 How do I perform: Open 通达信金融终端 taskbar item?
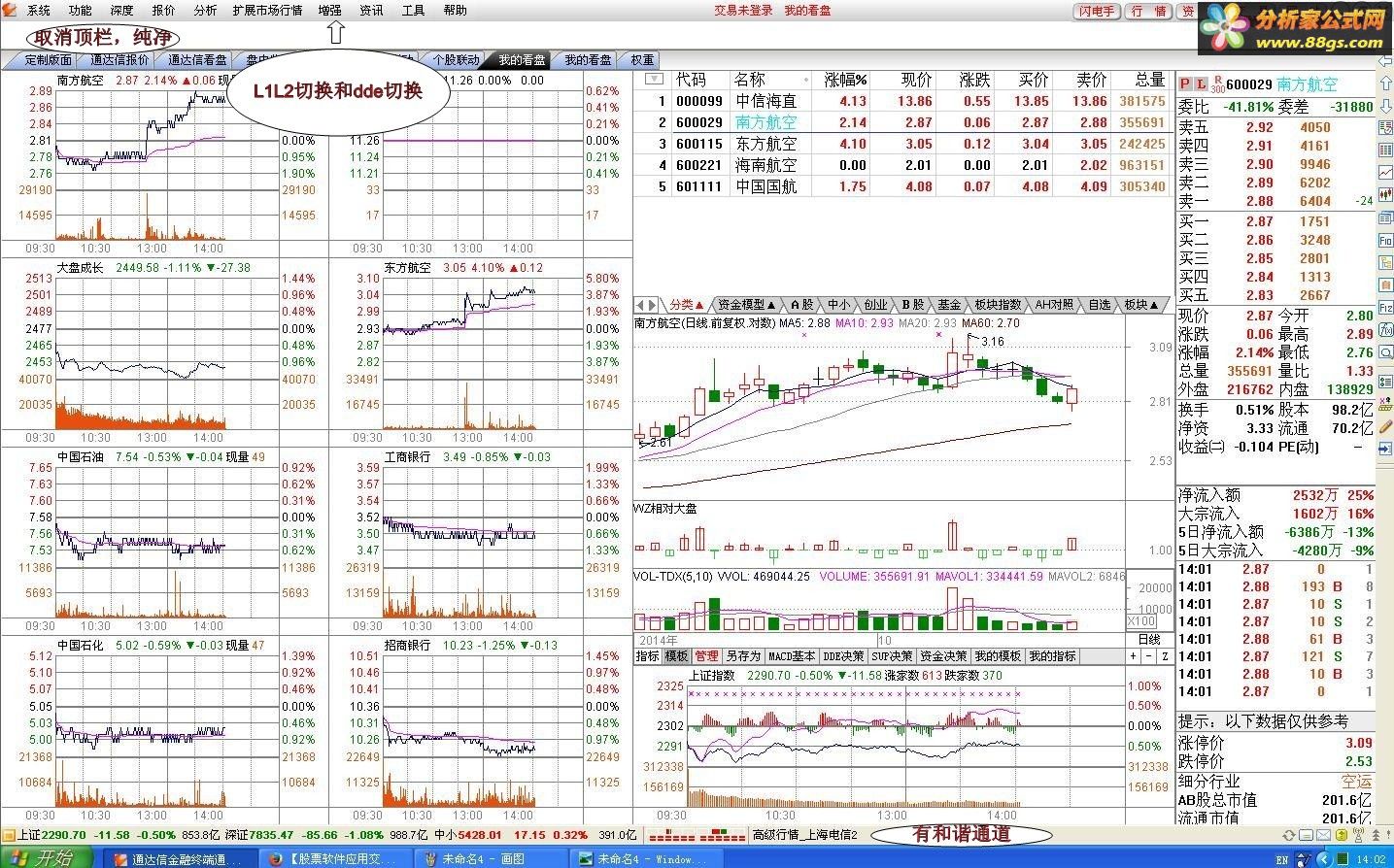(180, 859)
